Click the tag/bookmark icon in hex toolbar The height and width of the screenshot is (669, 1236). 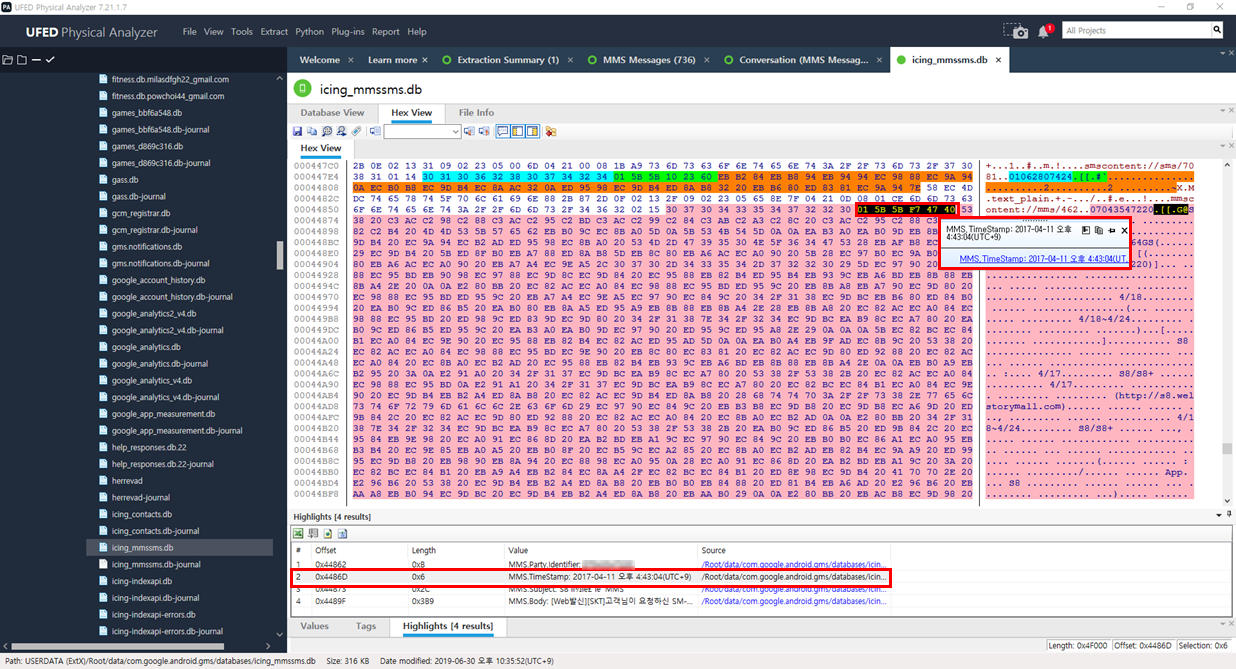tap(356, 131)
